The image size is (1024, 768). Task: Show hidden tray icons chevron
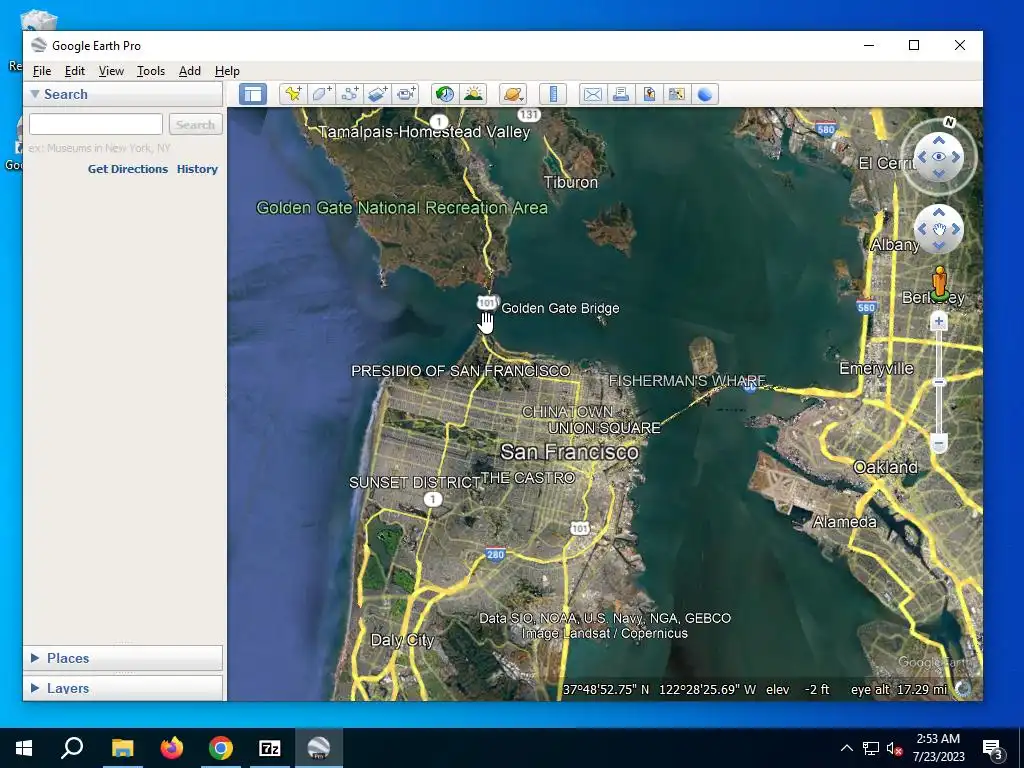click(846, 748)
